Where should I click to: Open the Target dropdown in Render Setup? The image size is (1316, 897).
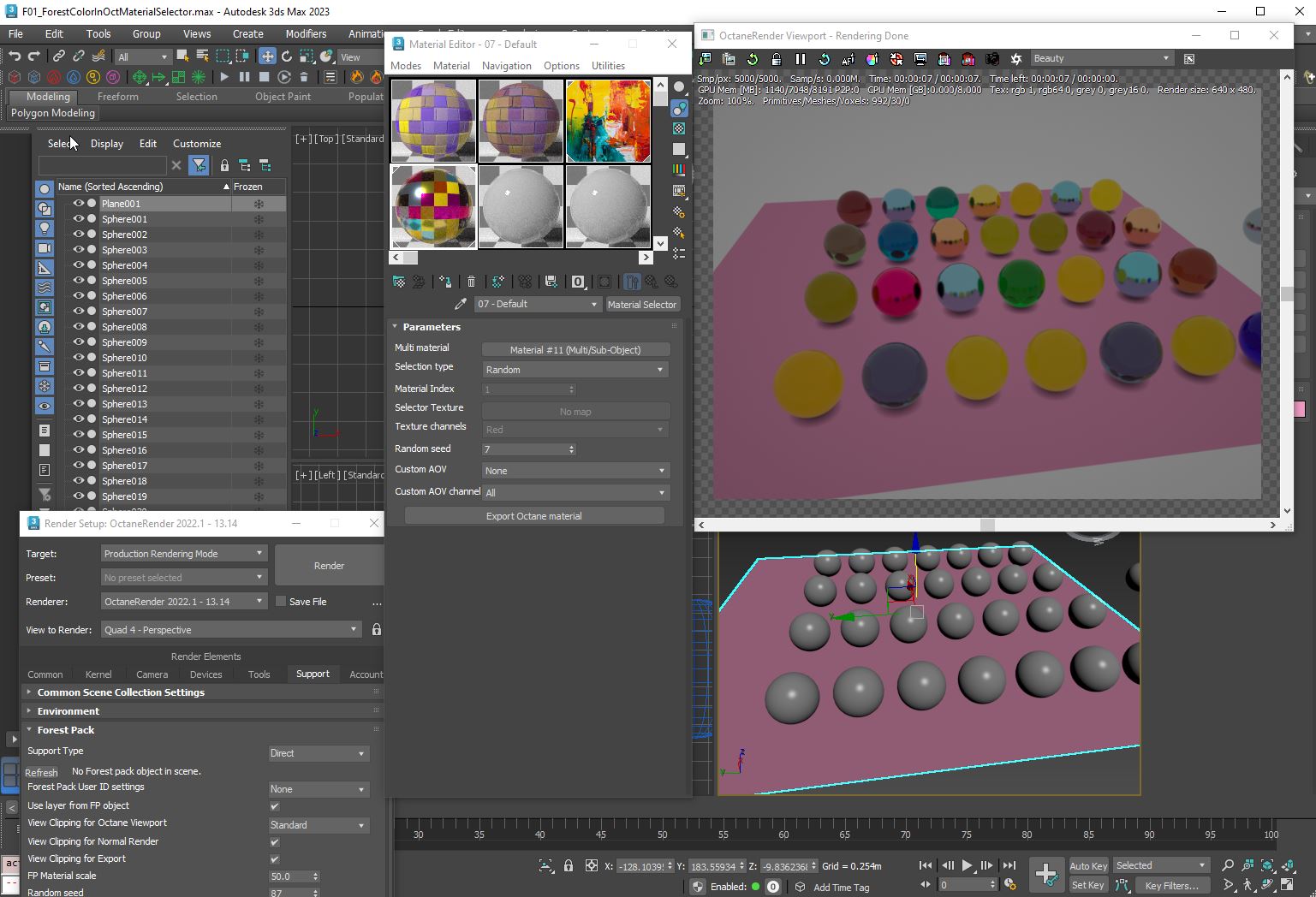pyautogui.click(x=184, y=554)
